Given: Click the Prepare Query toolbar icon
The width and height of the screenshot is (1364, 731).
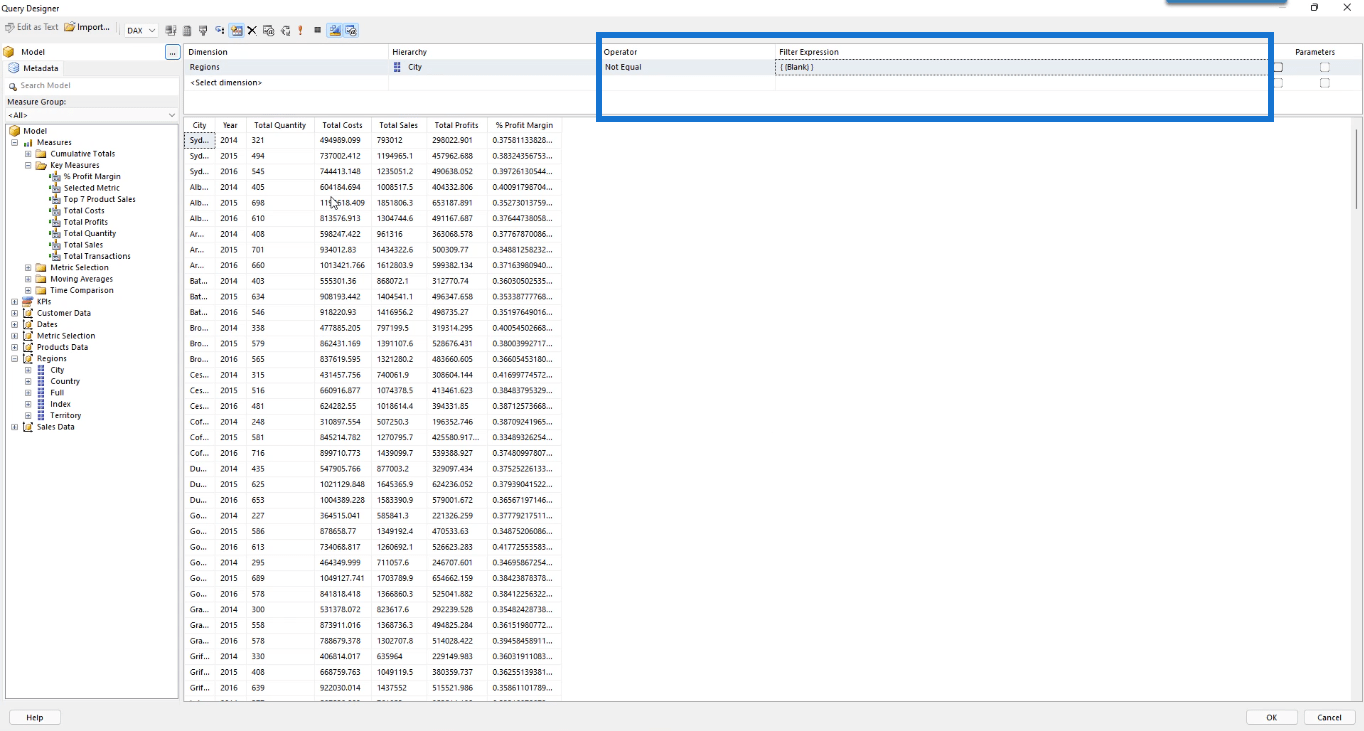Looking at the screenshot, I should [x=285, y=30].
